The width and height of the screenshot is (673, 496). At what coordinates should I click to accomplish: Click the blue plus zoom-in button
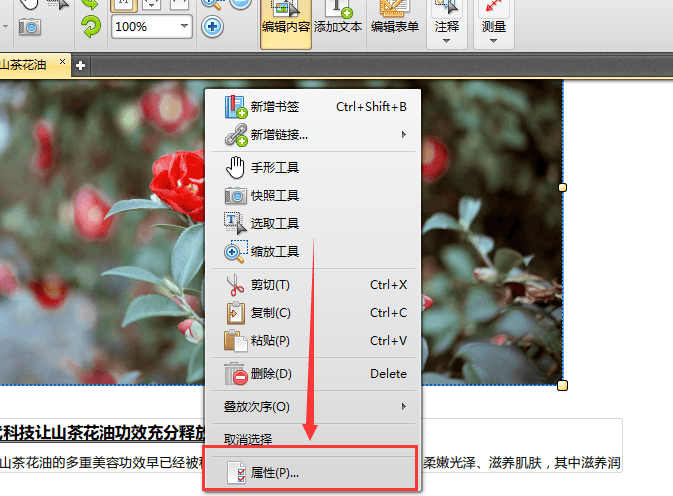coord(212,27)
